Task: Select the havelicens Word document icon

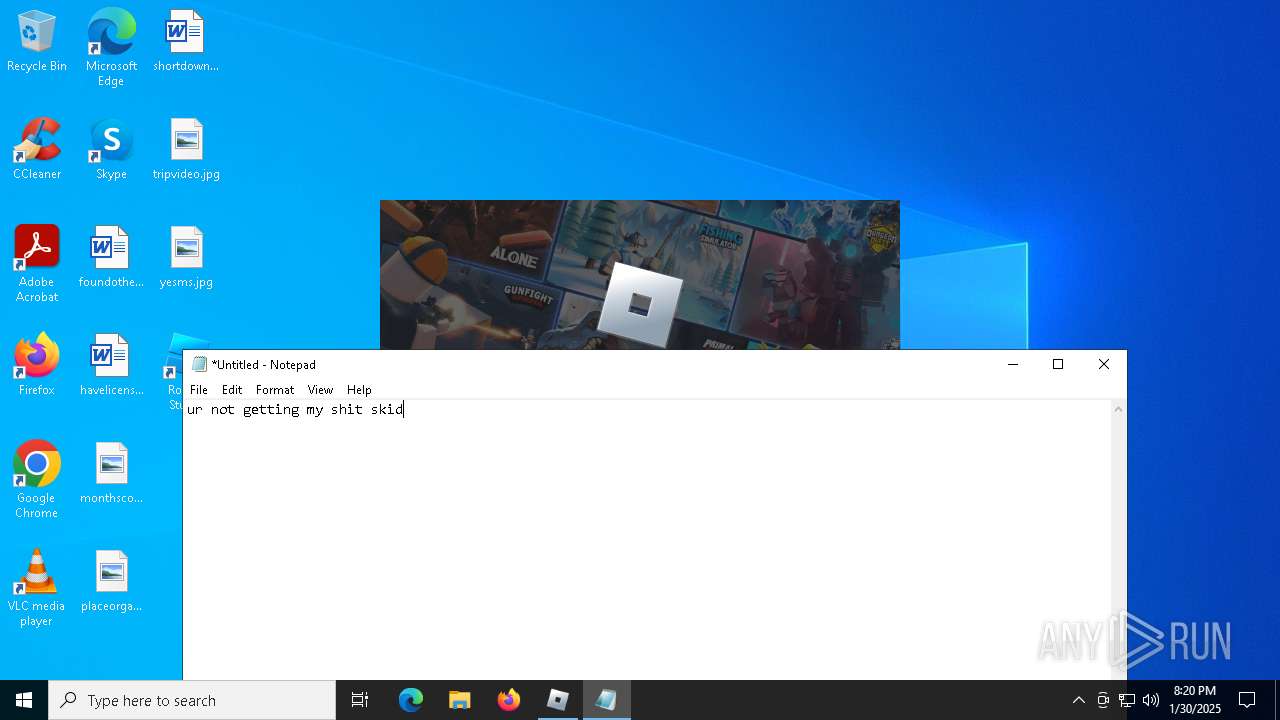Action: (111, 366)
